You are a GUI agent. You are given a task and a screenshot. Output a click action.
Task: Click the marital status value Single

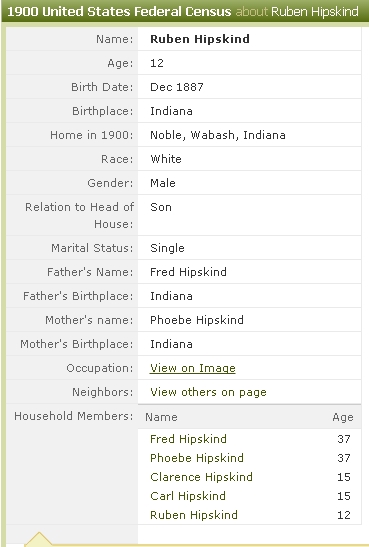(x=167, y=248)
